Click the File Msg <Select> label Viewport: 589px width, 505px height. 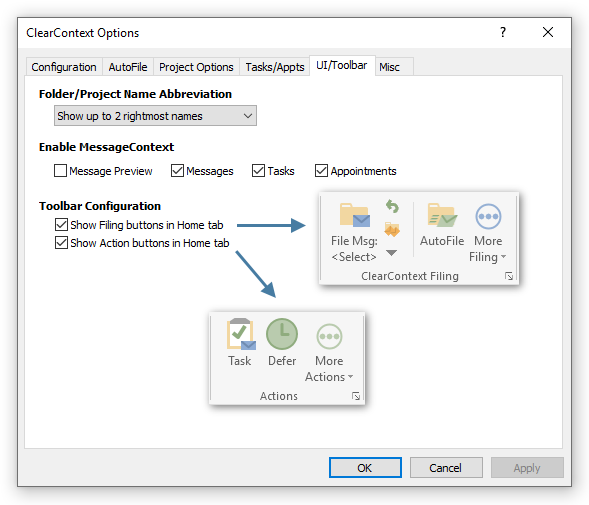(354, 249)
